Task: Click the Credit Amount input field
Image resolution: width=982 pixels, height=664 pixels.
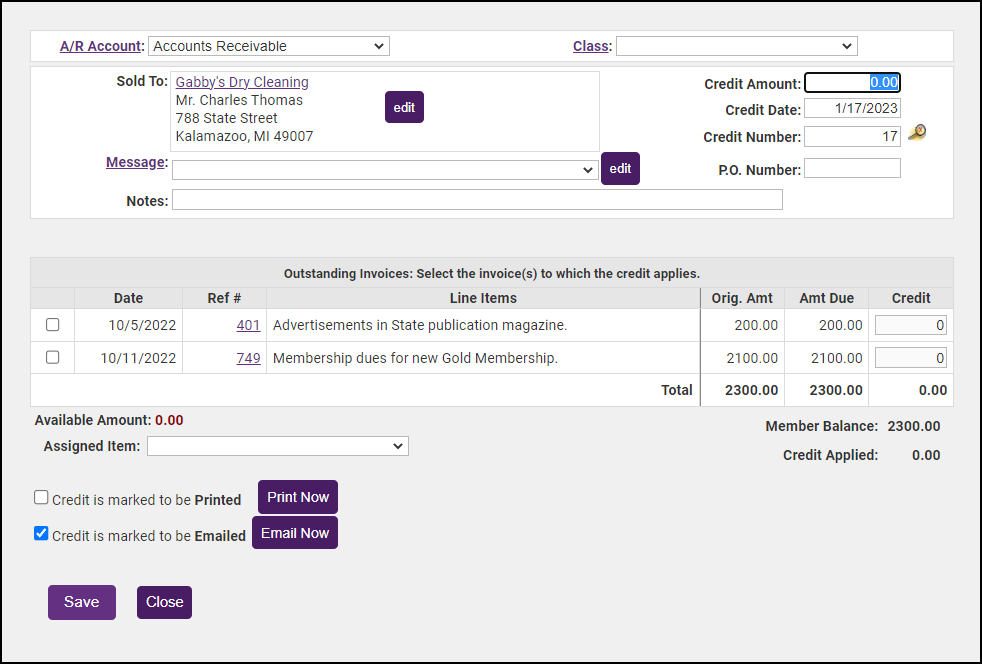Action: (x=852, y=83)
